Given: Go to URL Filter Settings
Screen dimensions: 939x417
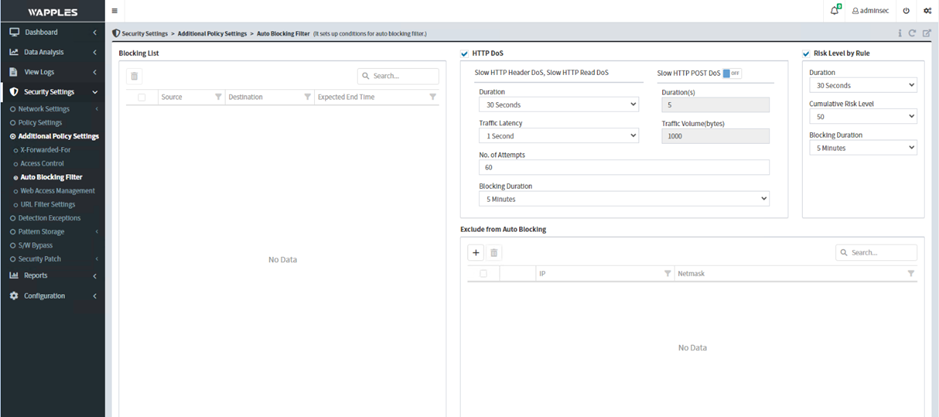Looking at the screenshot, I should pyautogui.click(x=48, y=204).
